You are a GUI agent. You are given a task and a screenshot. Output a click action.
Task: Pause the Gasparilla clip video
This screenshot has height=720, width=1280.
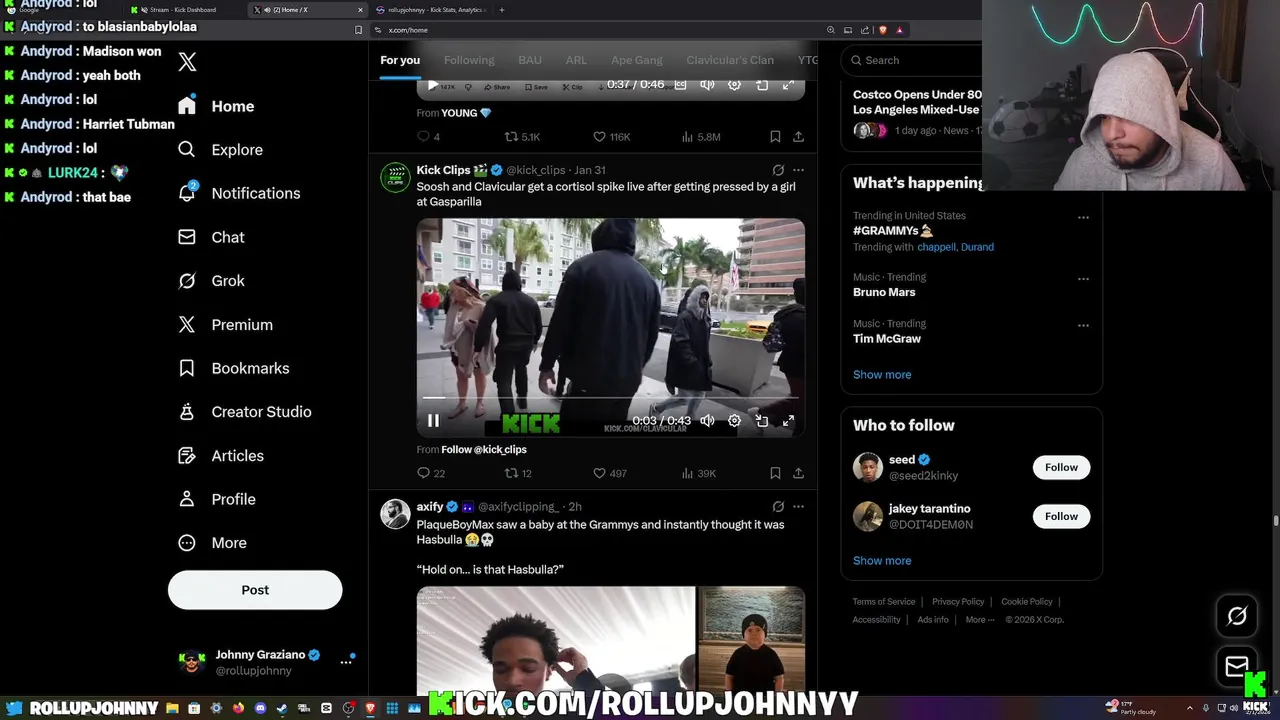[x=433, y=421]
